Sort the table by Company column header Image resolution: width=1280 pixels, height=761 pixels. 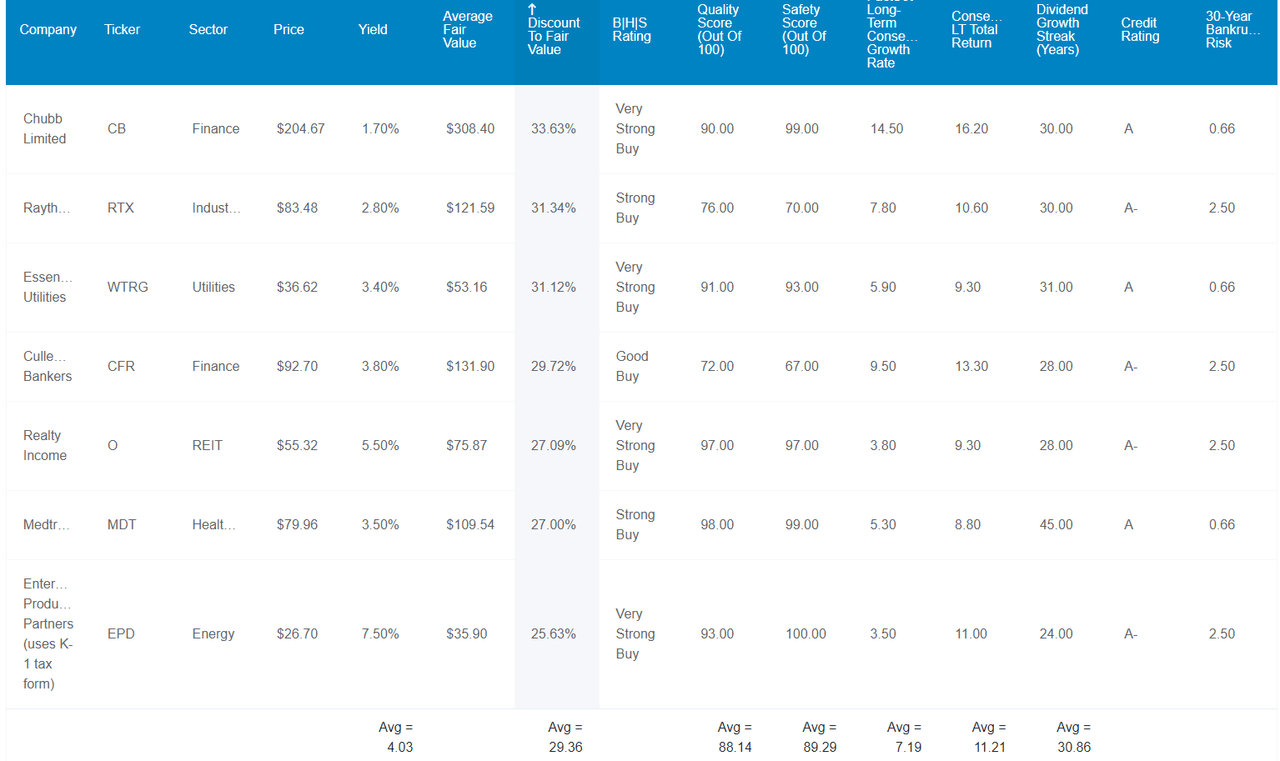(48, 30)
